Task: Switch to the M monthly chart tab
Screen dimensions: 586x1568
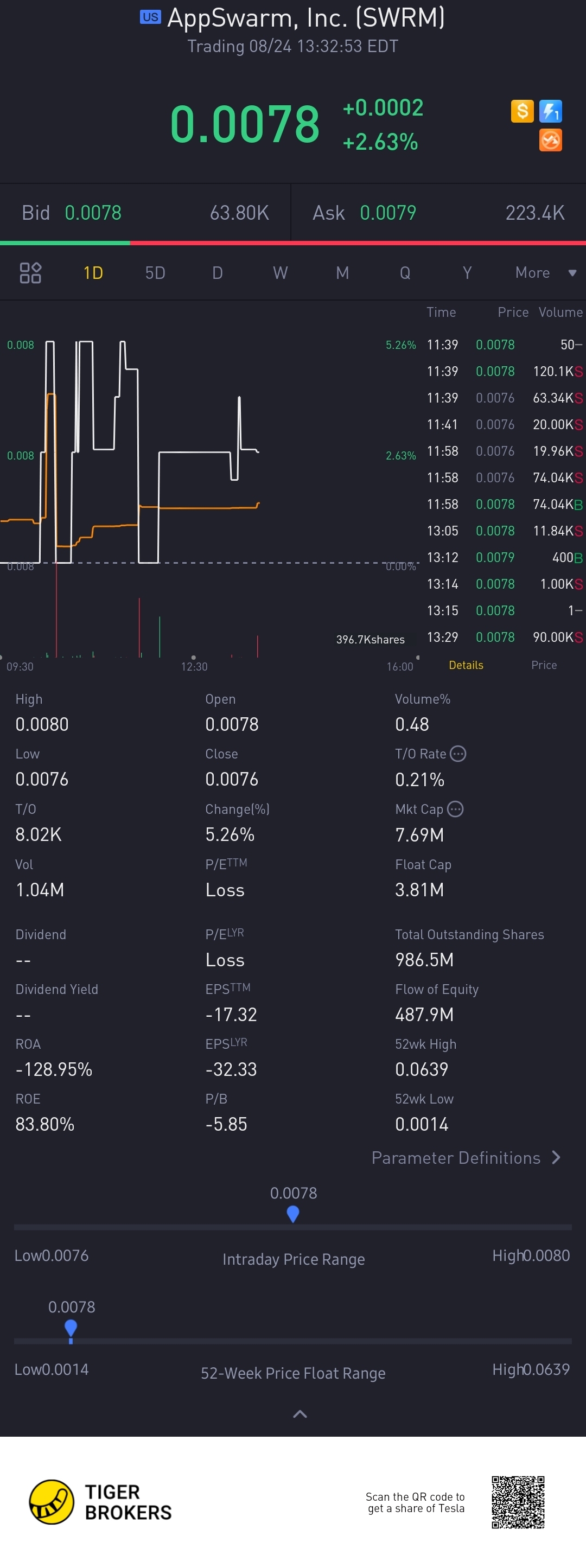Action: 342,273
